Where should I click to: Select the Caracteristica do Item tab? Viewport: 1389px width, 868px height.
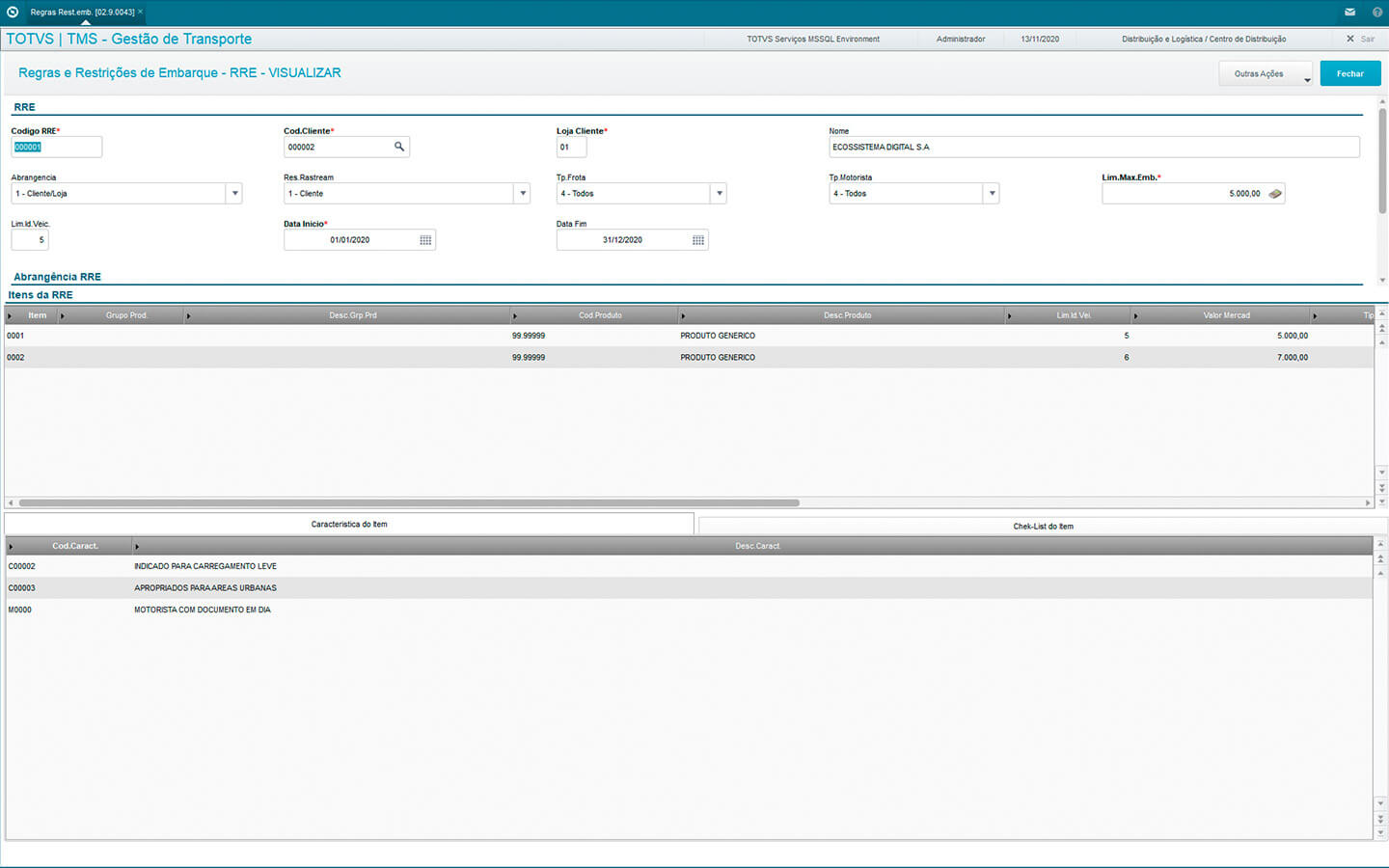349,525
